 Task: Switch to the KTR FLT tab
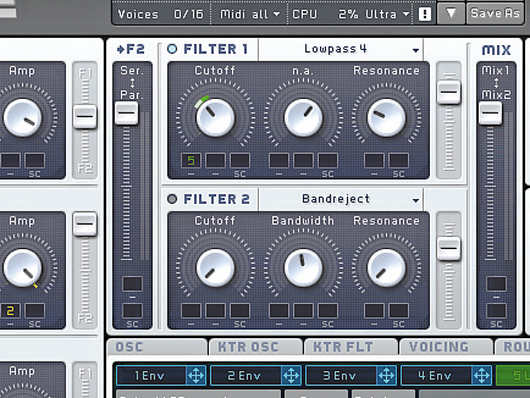click(x=351, y=347)
